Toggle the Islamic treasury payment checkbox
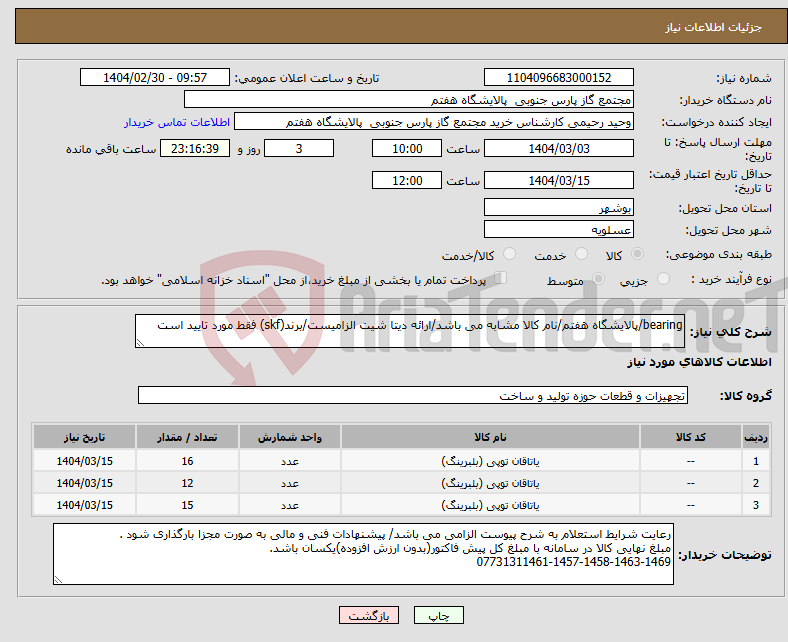Image resolution: width=788 pixels, height=642 pixels. tap(501, 278)
